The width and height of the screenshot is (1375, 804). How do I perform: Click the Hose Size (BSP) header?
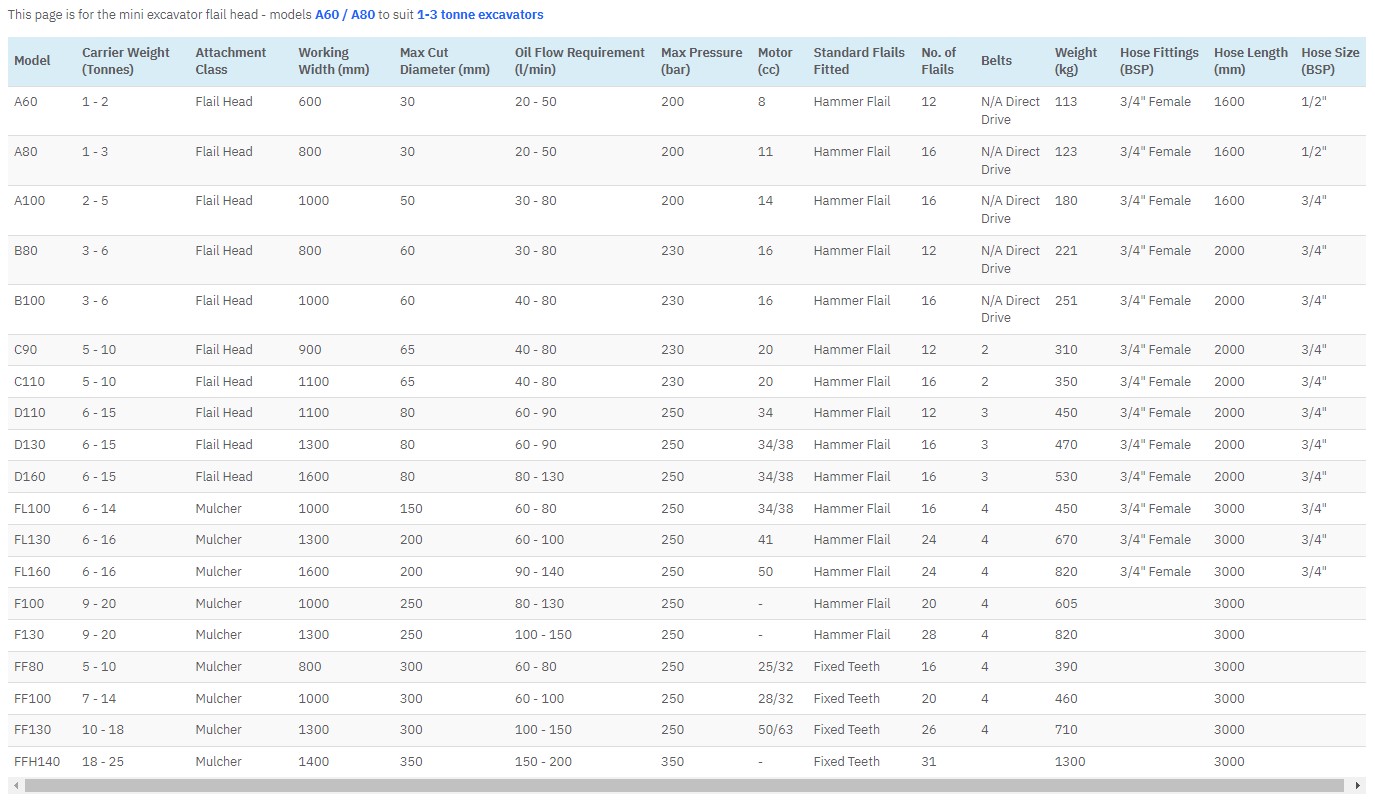[1330, 61]
